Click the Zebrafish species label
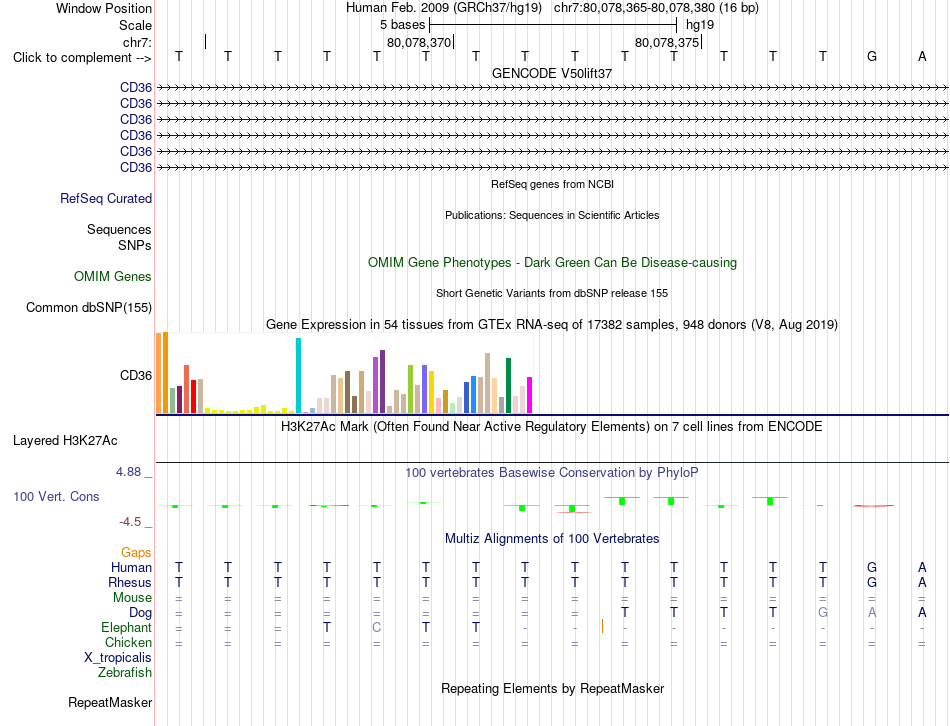Viewport: 950px width, 726px height. click(x=125, y=673)
